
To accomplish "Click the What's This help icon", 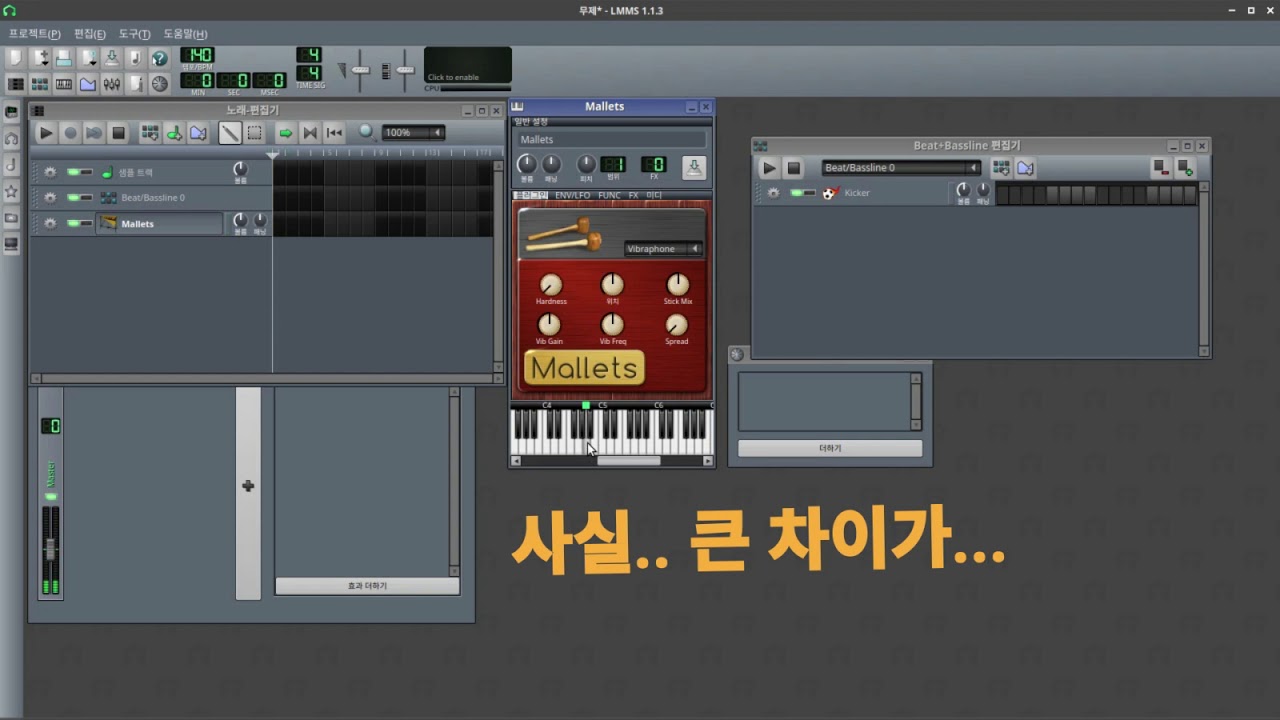I will pos(160,58).
